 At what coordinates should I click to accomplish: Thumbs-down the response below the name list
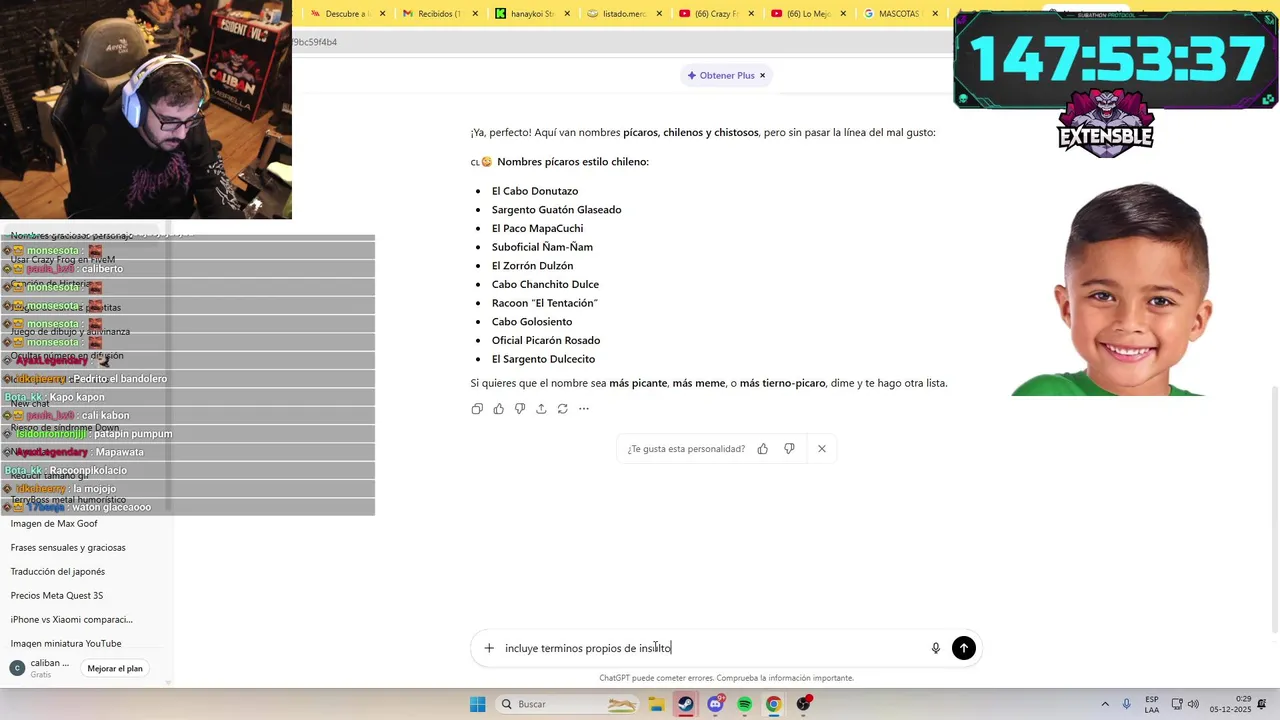coord(520,409)
